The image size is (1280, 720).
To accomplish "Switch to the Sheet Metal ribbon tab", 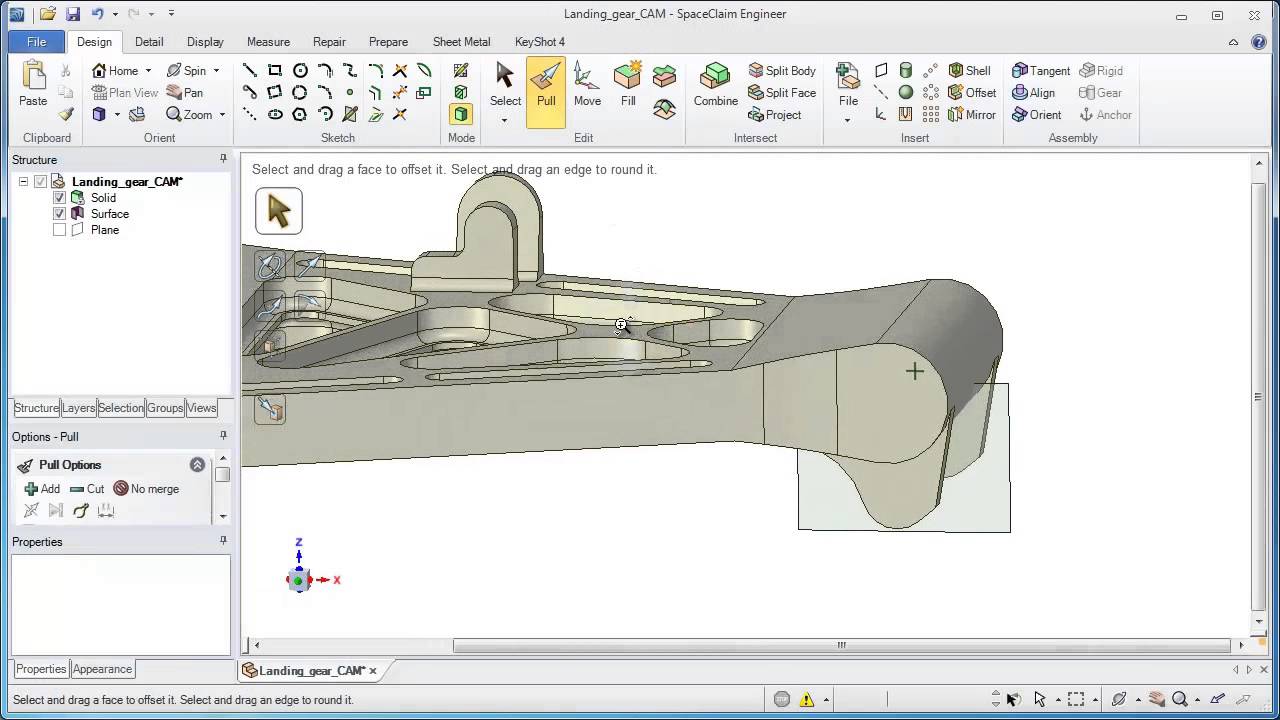I will (461, 41).
